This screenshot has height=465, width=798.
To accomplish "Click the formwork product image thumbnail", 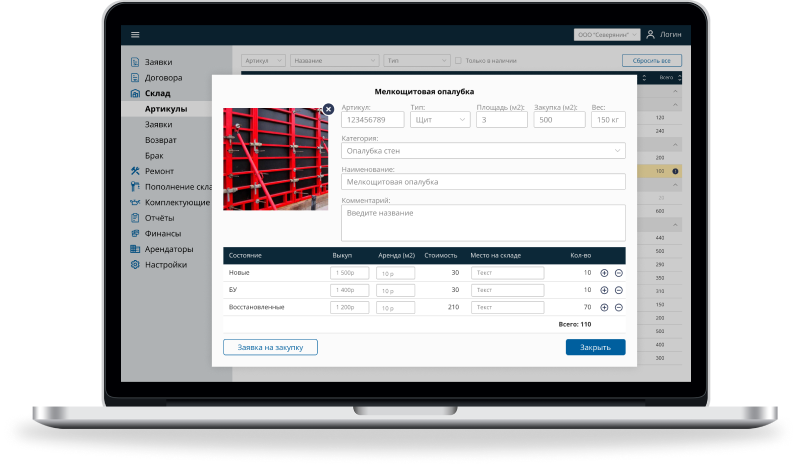I will [275, 158].
